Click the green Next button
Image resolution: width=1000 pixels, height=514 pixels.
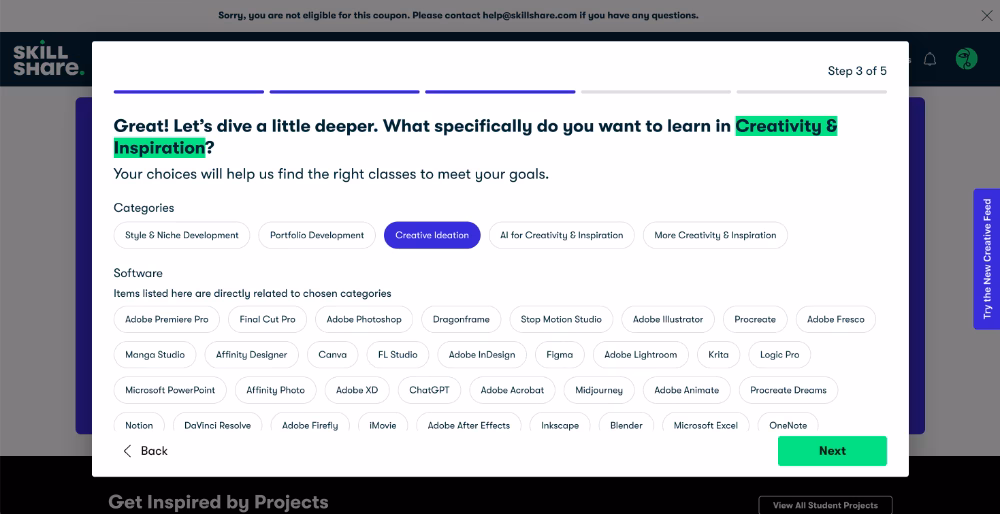click(x=832, y=451)
